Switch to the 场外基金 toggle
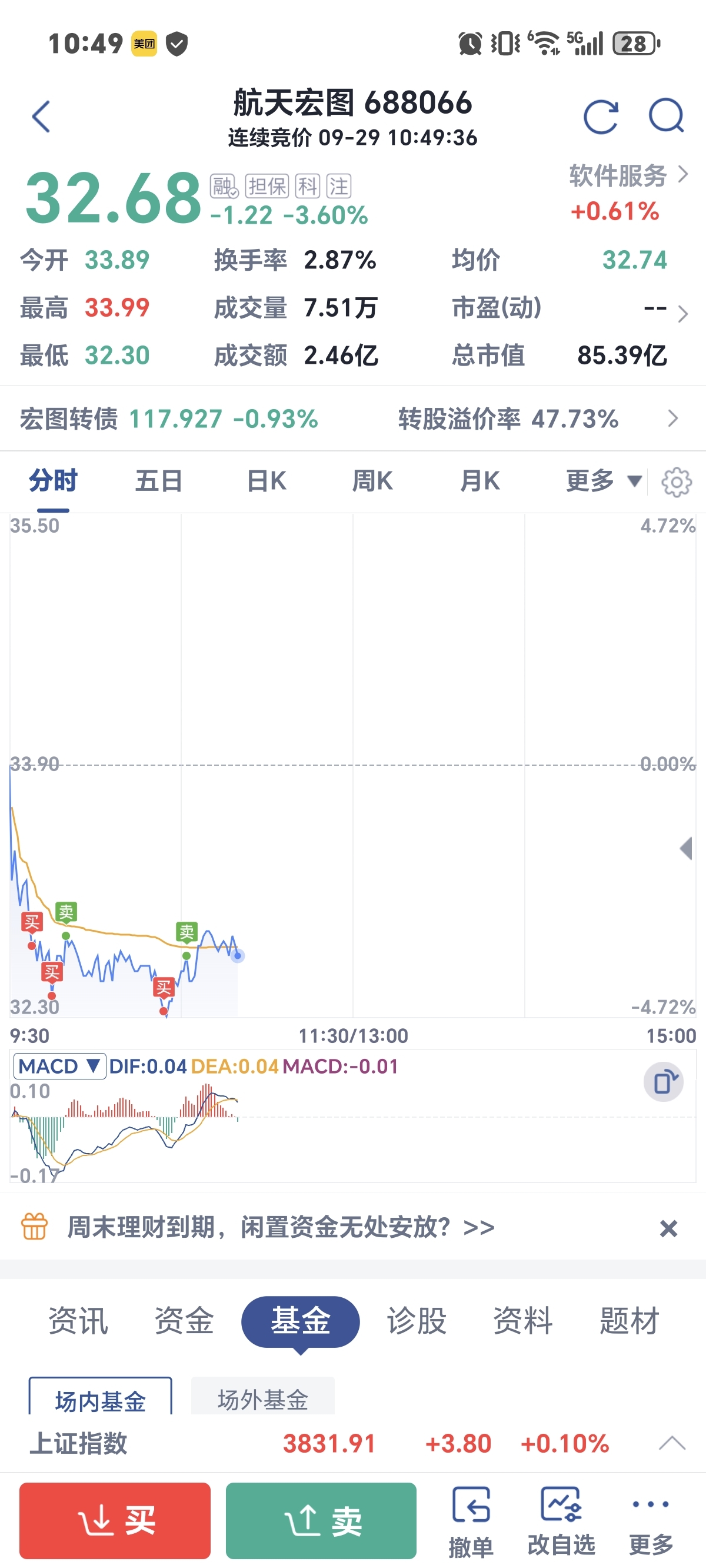Viewport: 706px width, 1568px height. (263, 1397)
